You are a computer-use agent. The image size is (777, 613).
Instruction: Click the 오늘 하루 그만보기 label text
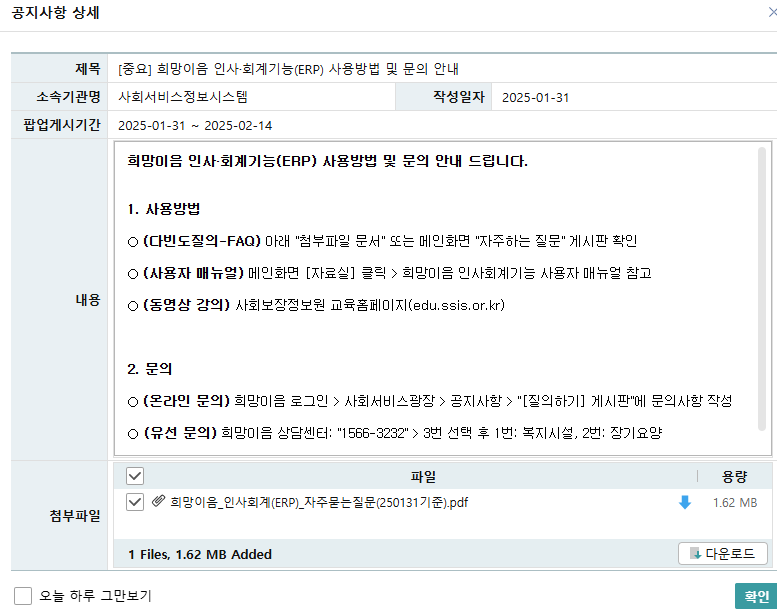[95, 596]
